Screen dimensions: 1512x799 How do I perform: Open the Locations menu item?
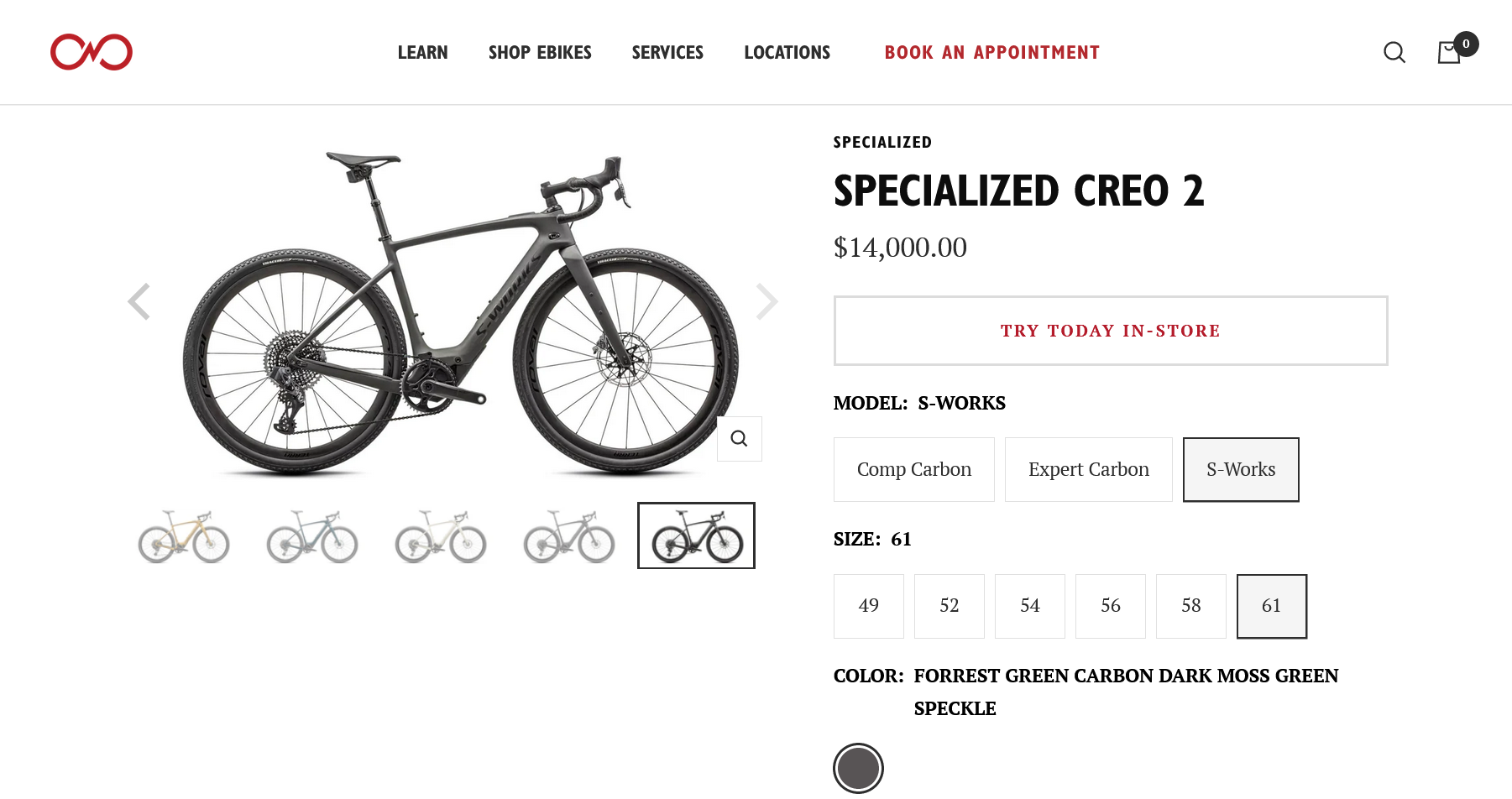787,52
